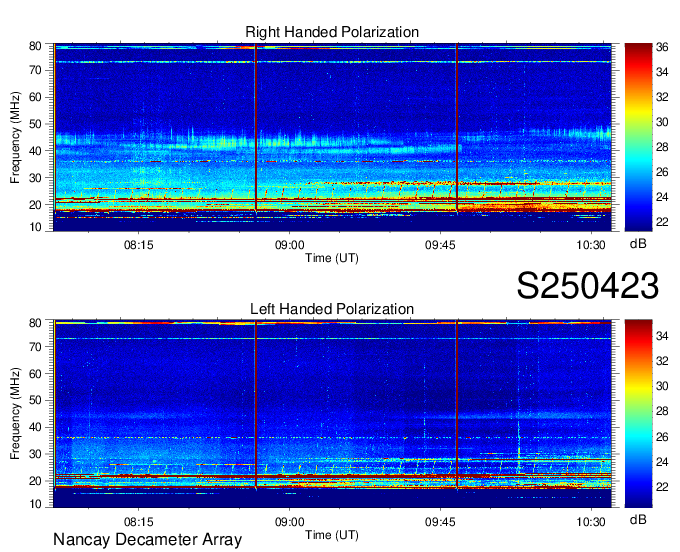The height and width of the screenshot is (552, 680).
Task: Click 26 dB value on Right Handed colorbar
Action: click(x=662, y=172)
